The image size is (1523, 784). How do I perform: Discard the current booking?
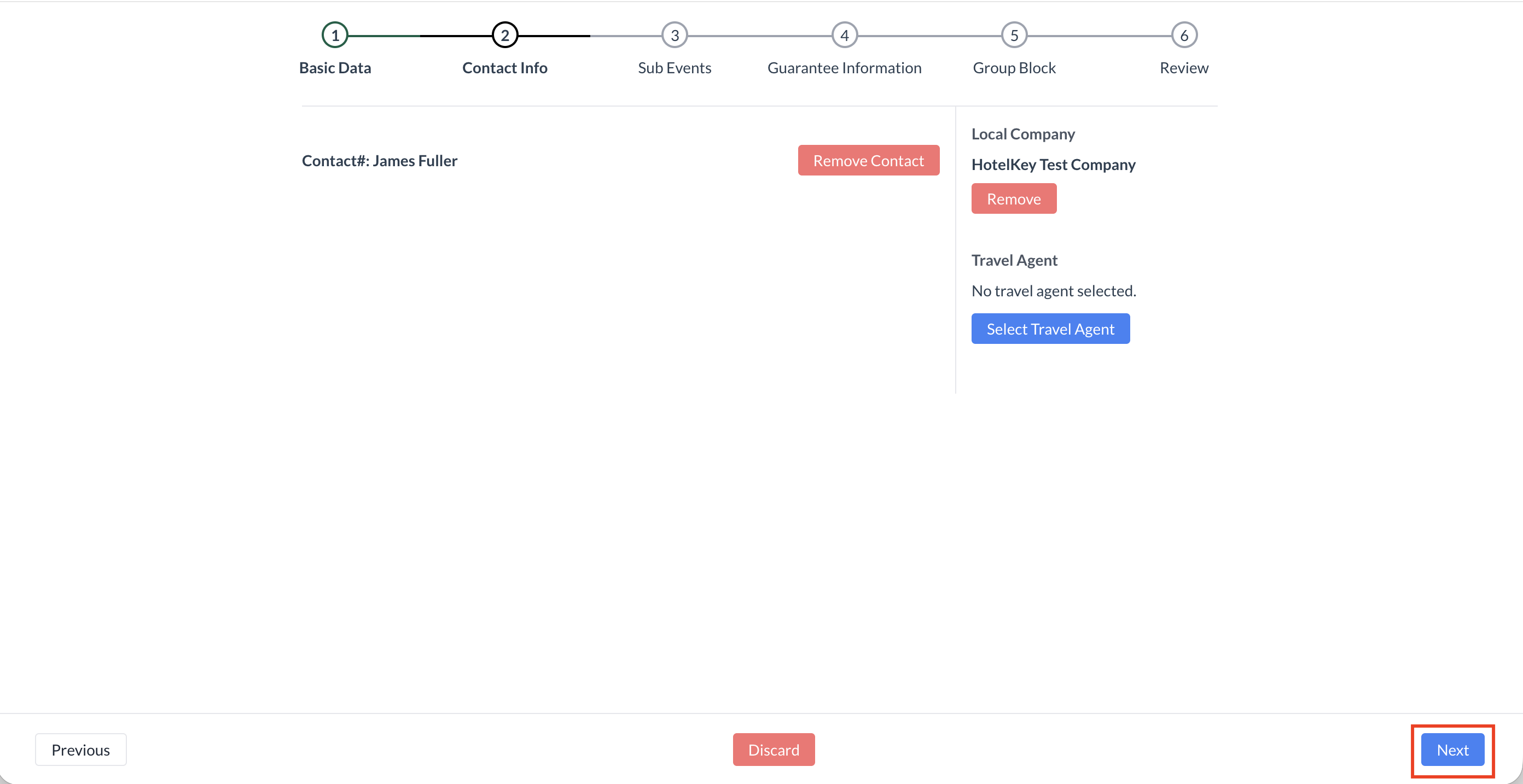point(774,750)
